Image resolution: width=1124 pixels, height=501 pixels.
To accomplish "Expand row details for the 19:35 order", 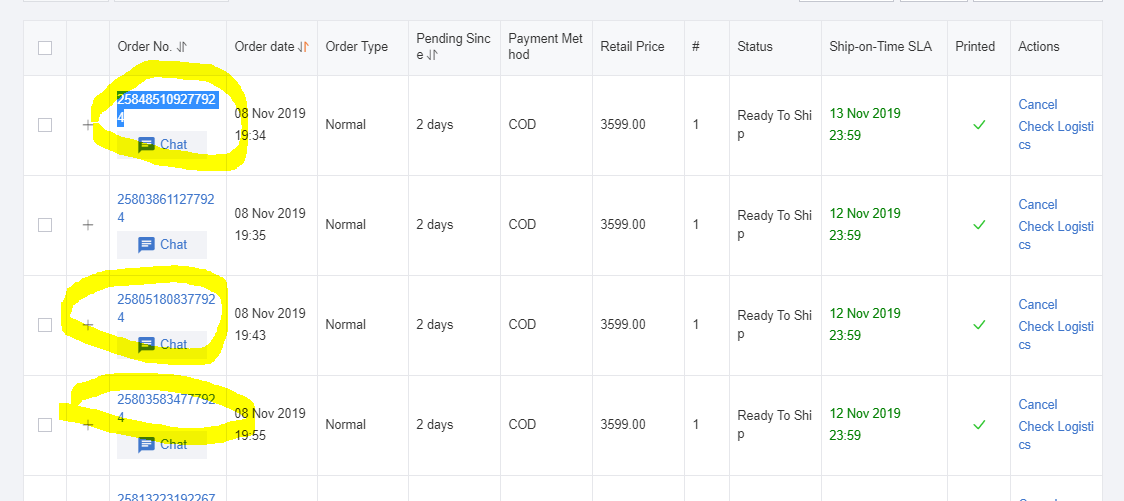I will [88, 225].
